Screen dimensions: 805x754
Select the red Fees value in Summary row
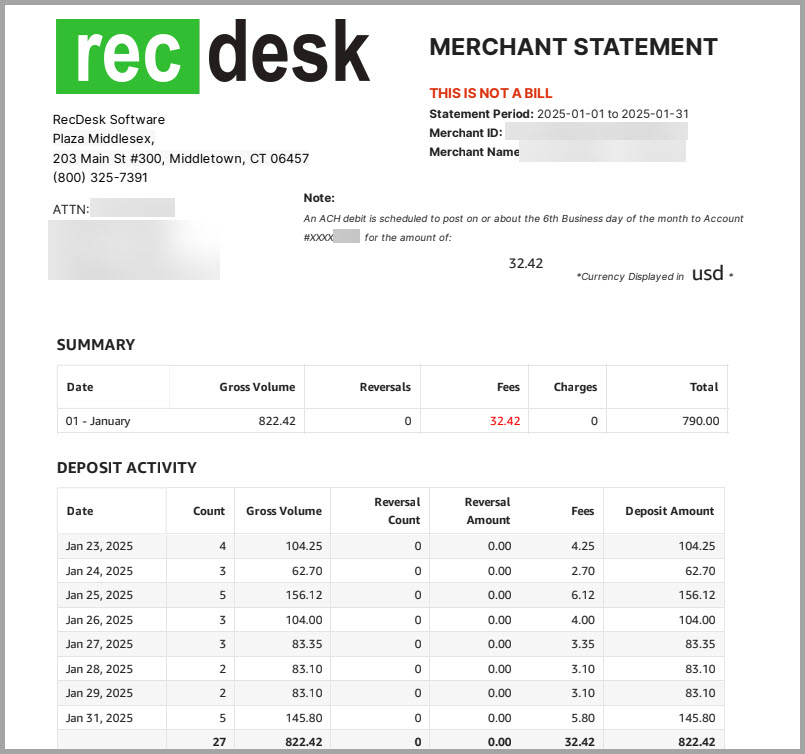[x=505, y=421]
